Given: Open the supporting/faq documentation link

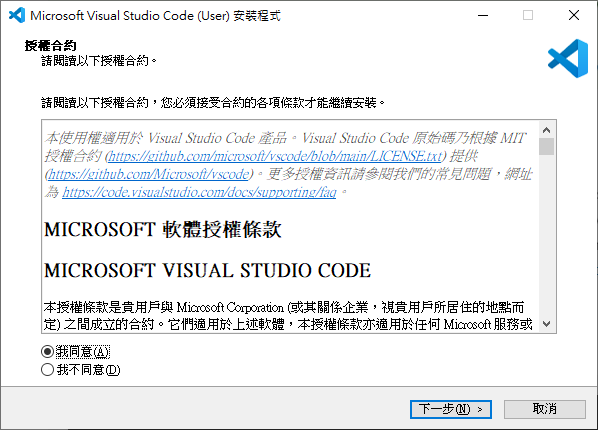Looking at the screenshot, I should point(199,192).
